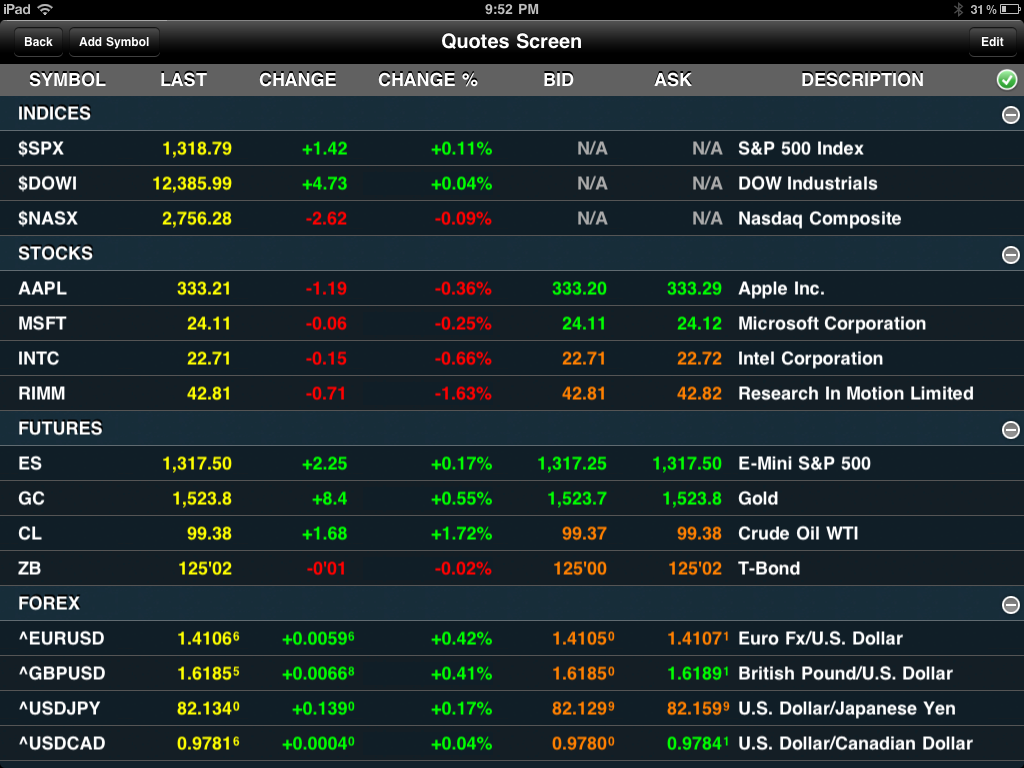Collapse the STOCKS section
The height and width of the screenshot is (768, 1024).
(1010, 255)
